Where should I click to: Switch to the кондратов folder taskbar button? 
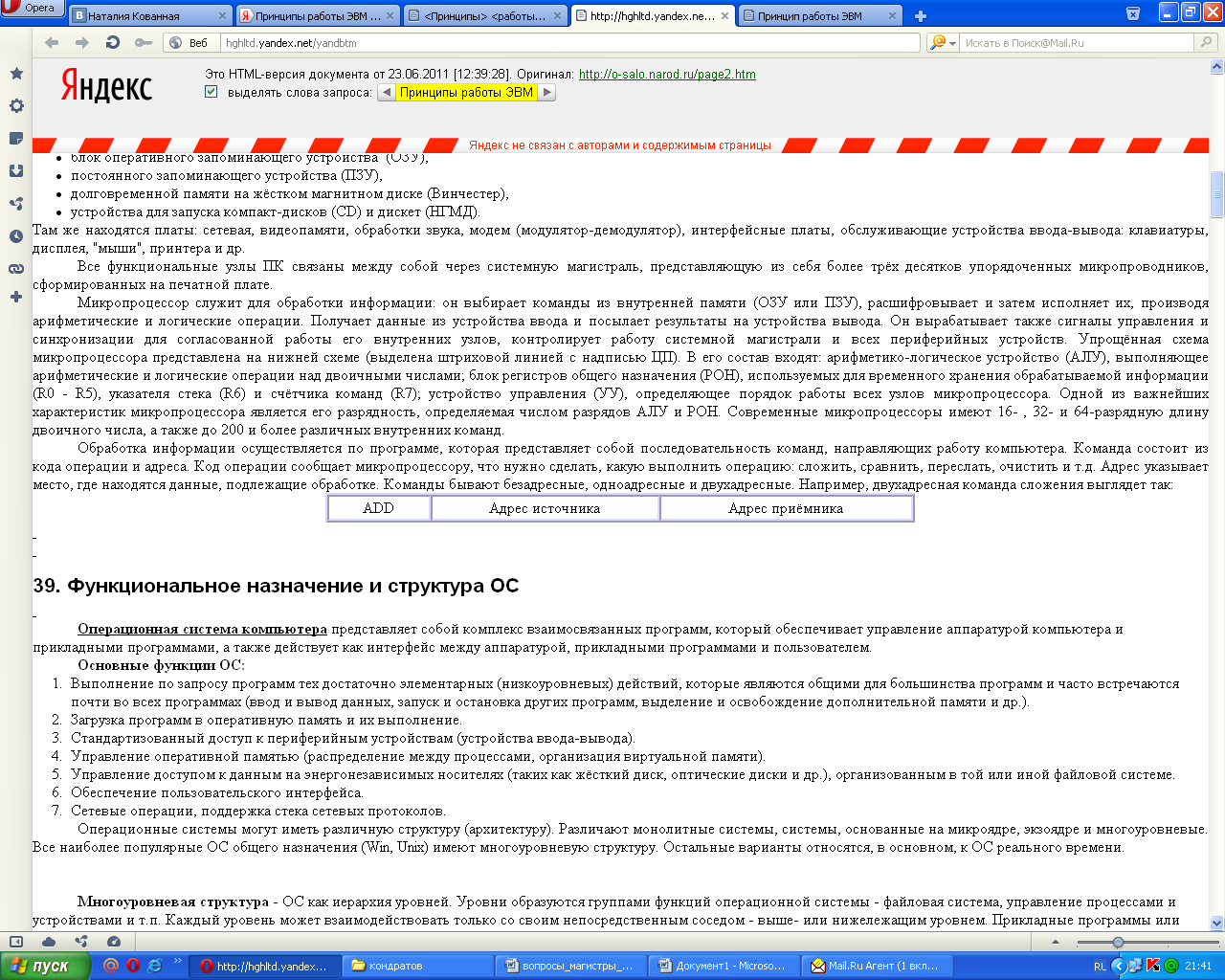click(x=417, y=966)
